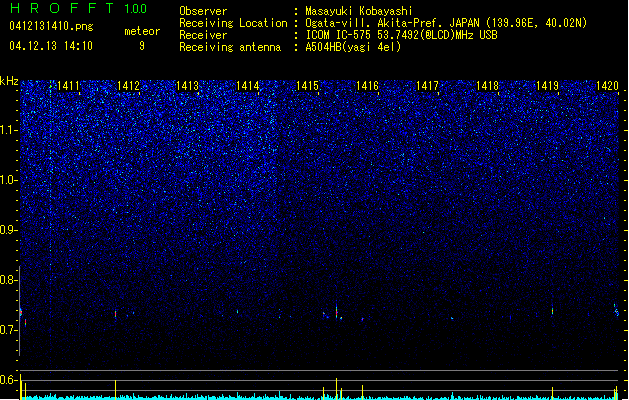Click the small echo below the 1416 label
629x400 pixels.
(362, 319)
